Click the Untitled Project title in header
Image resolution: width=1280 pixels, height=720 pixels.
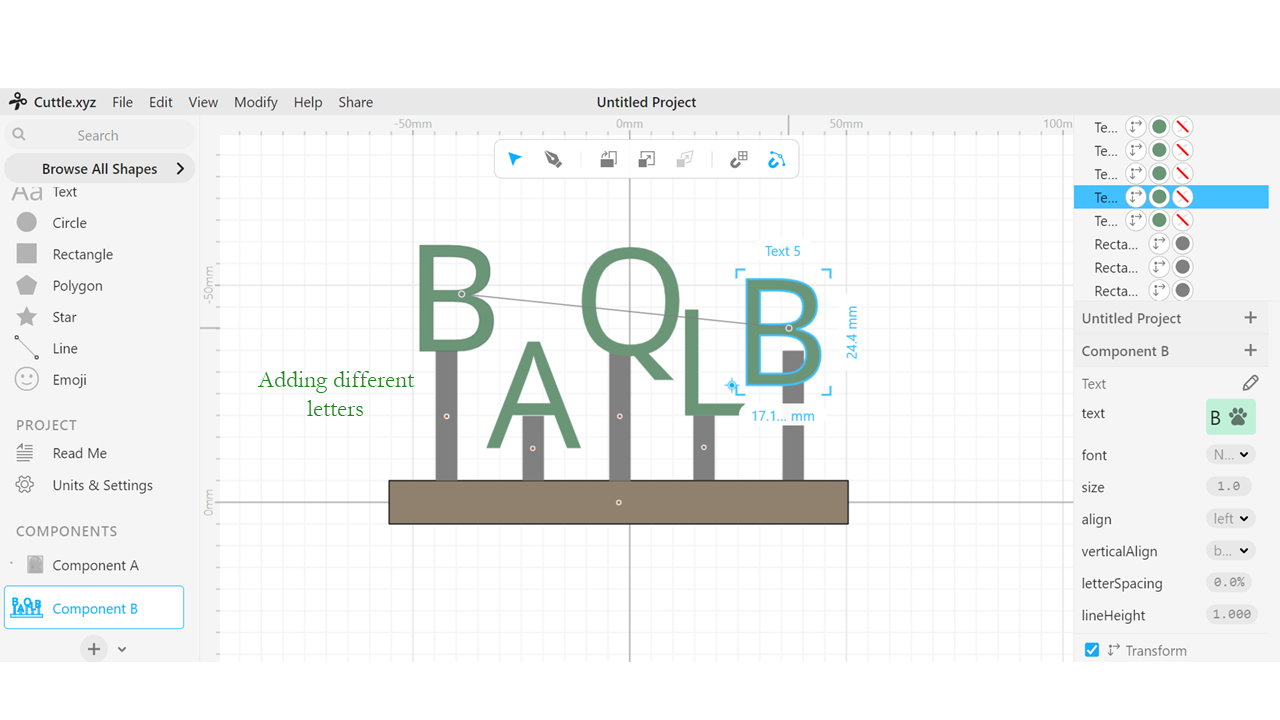646,102
